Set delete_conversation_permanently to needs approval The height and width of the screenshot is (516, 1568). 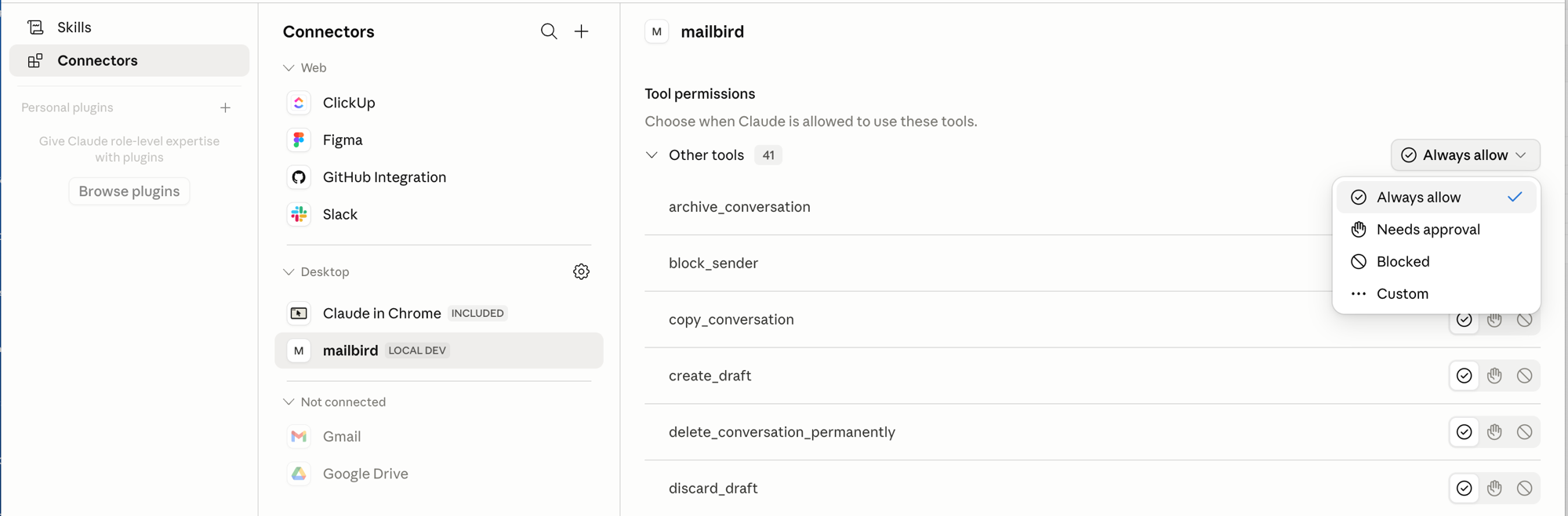pyautogui.click(x=1494, y=432)
